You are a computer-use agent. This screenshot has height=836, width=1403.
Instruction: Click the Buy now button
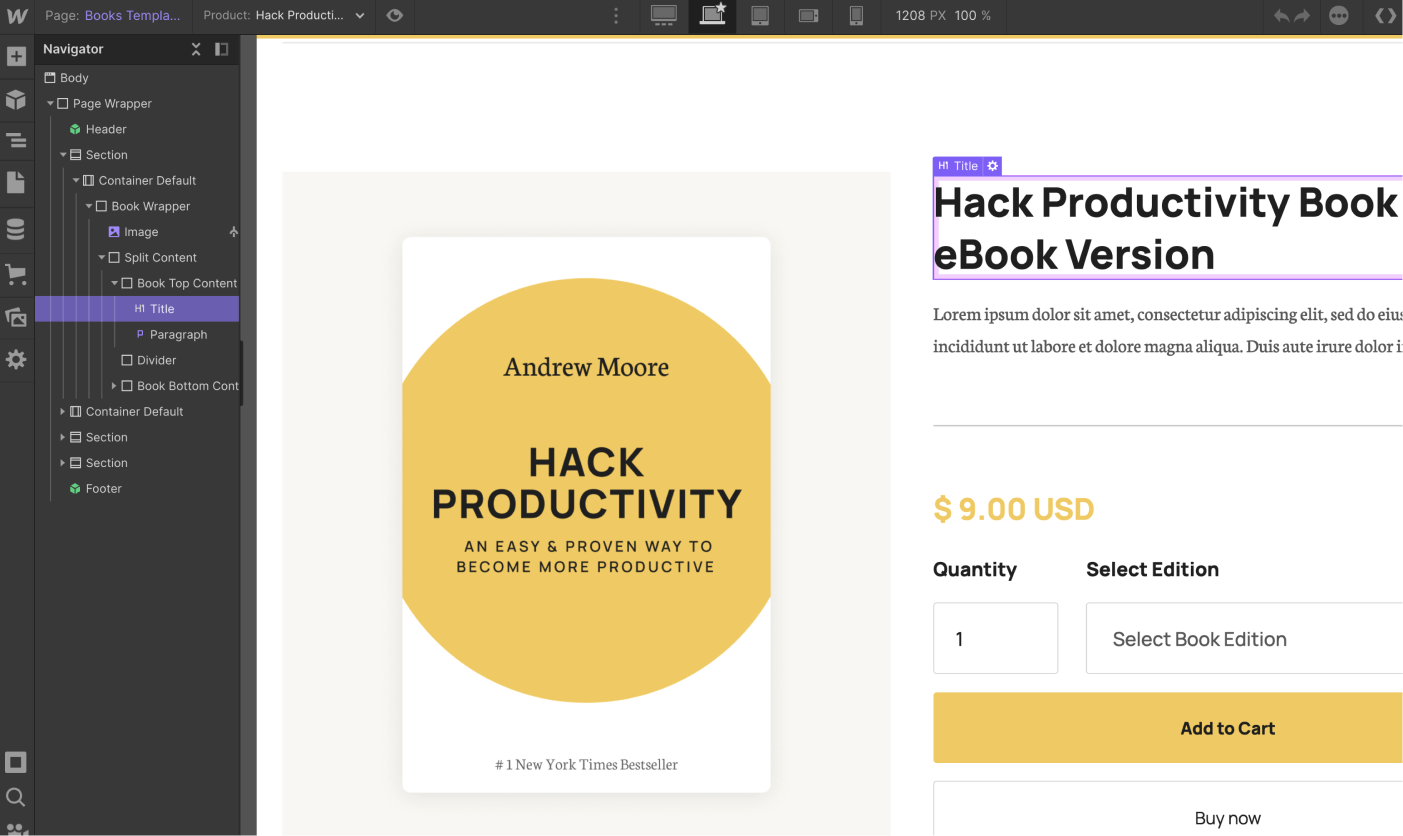click(1227, 817)
